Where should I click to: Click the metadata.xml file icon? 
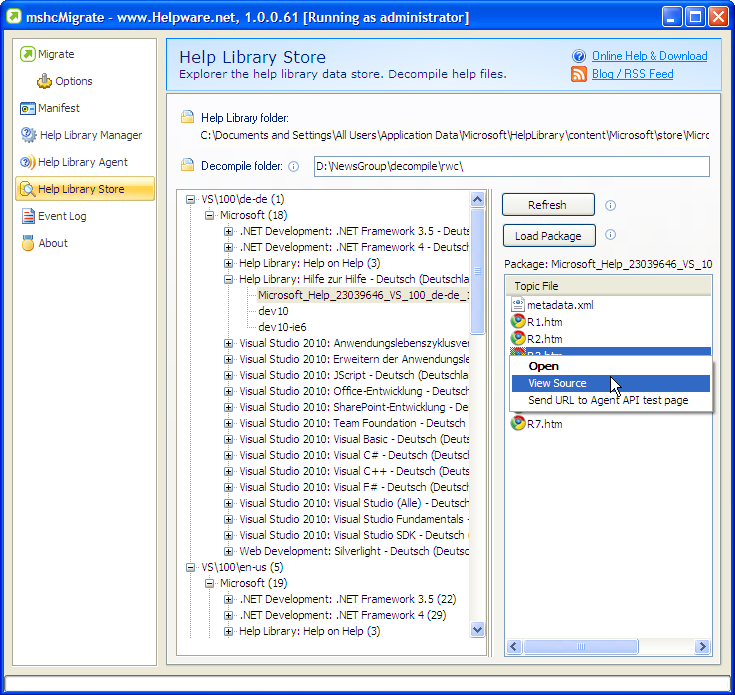518,305
